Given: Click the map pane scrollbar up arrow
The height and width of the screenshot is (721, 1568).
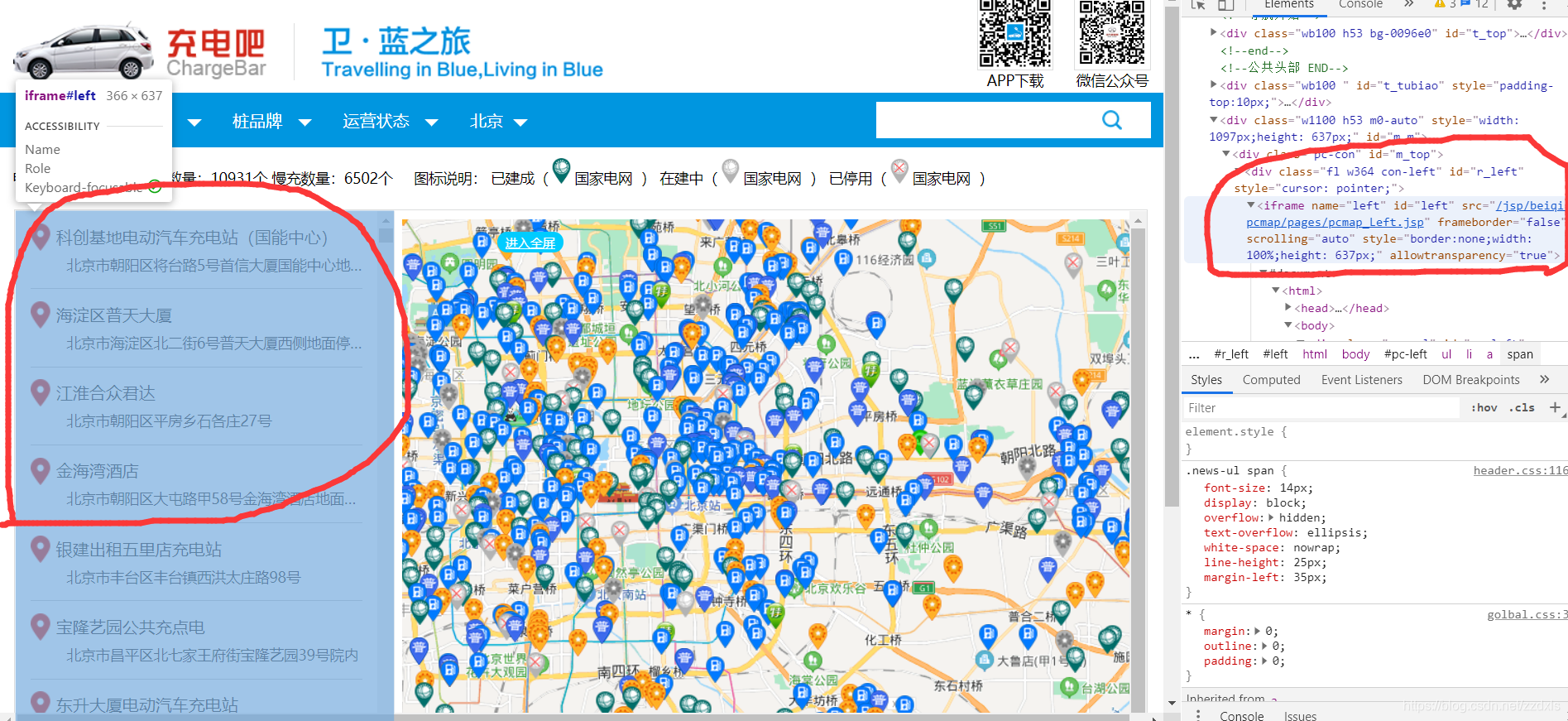Looking at the screenshot, I should coord(1139,221).
